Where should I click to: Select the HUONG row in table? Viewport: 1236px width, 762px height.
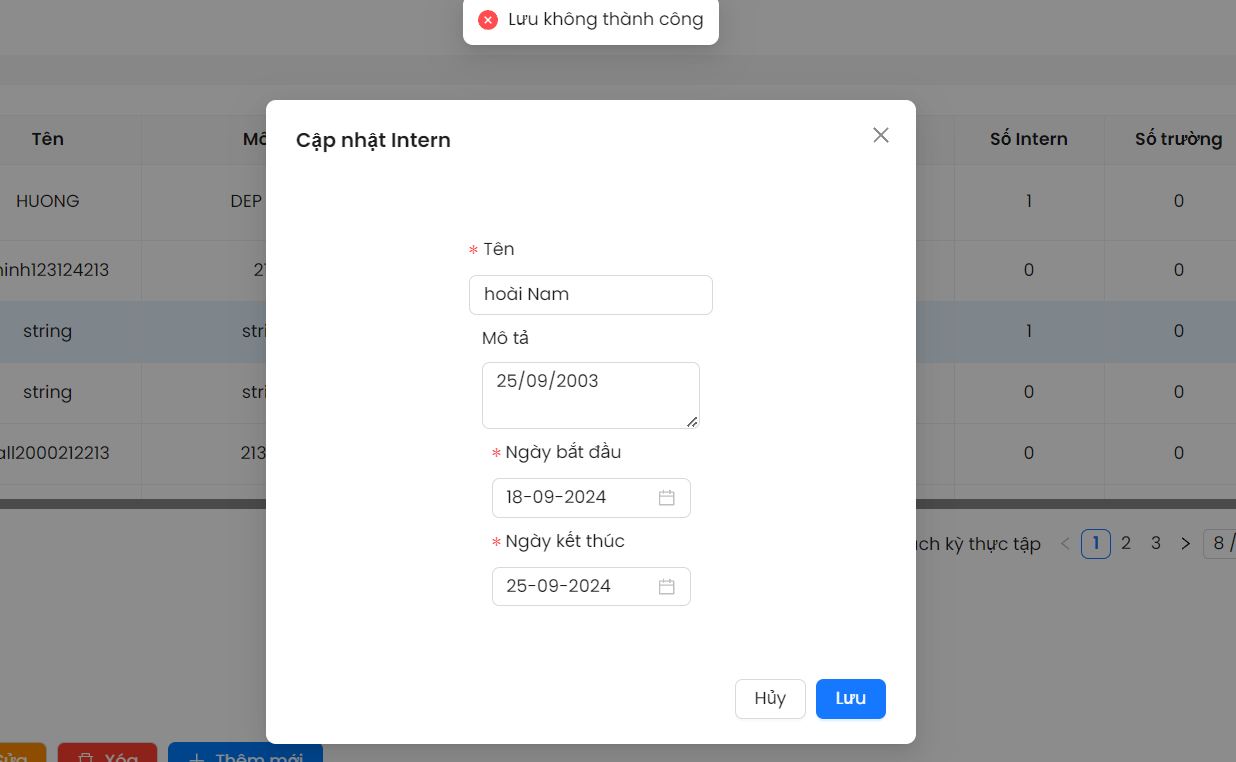pyautogui.click(x=48, y=201)
